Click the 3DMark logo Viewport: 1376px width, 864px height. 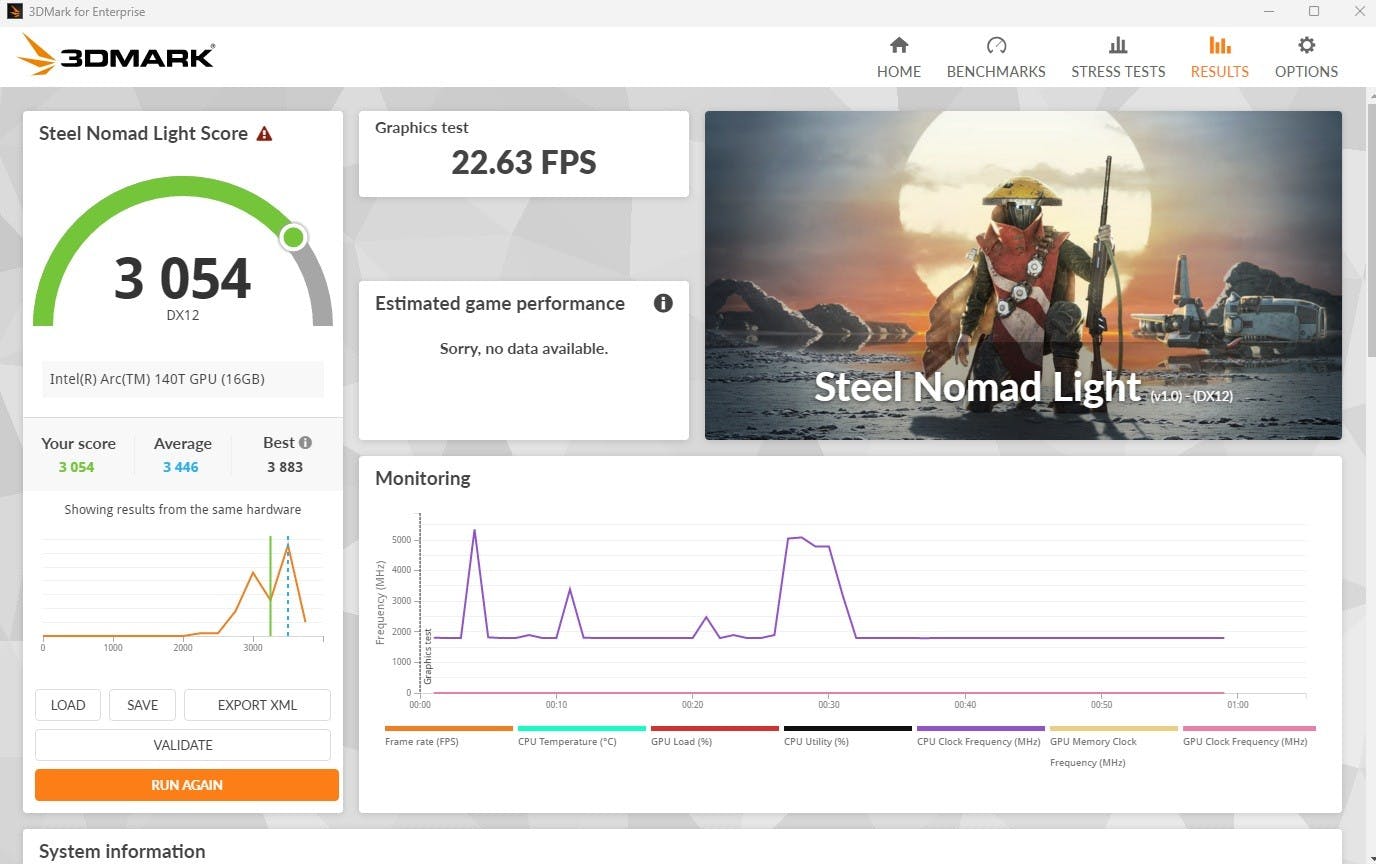(x=116, y=55)
